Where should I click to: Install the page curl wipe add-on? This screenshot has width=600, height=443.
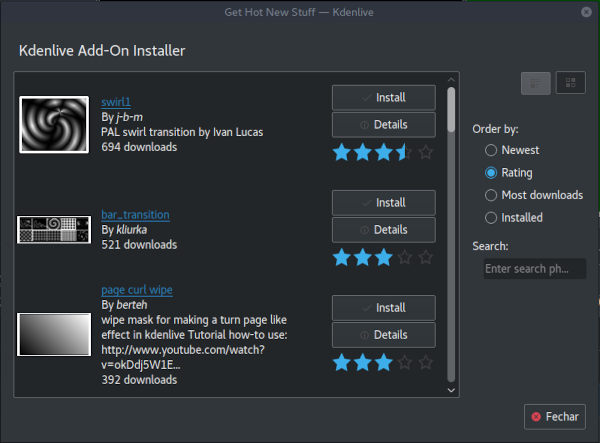click(x=384, y=308)
